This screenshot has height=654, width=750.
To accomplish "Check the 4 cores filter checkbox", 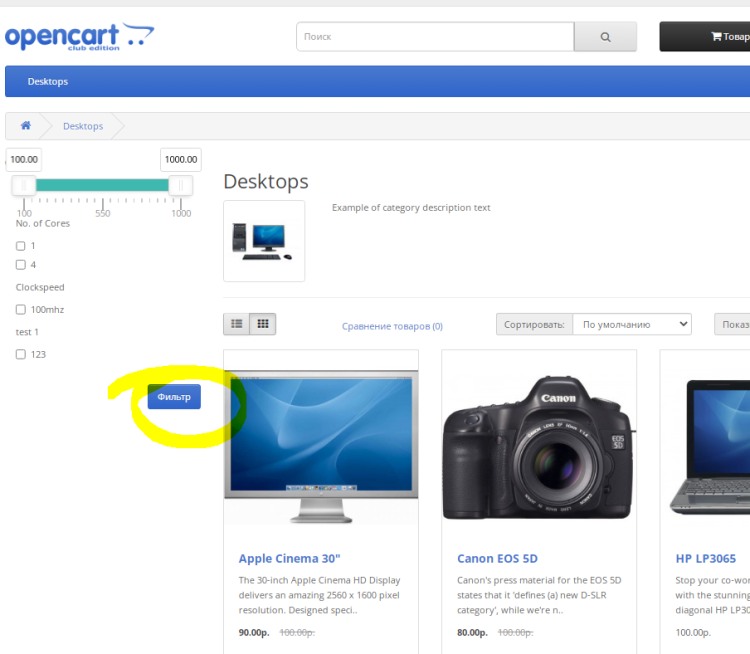I will (21, 265).
